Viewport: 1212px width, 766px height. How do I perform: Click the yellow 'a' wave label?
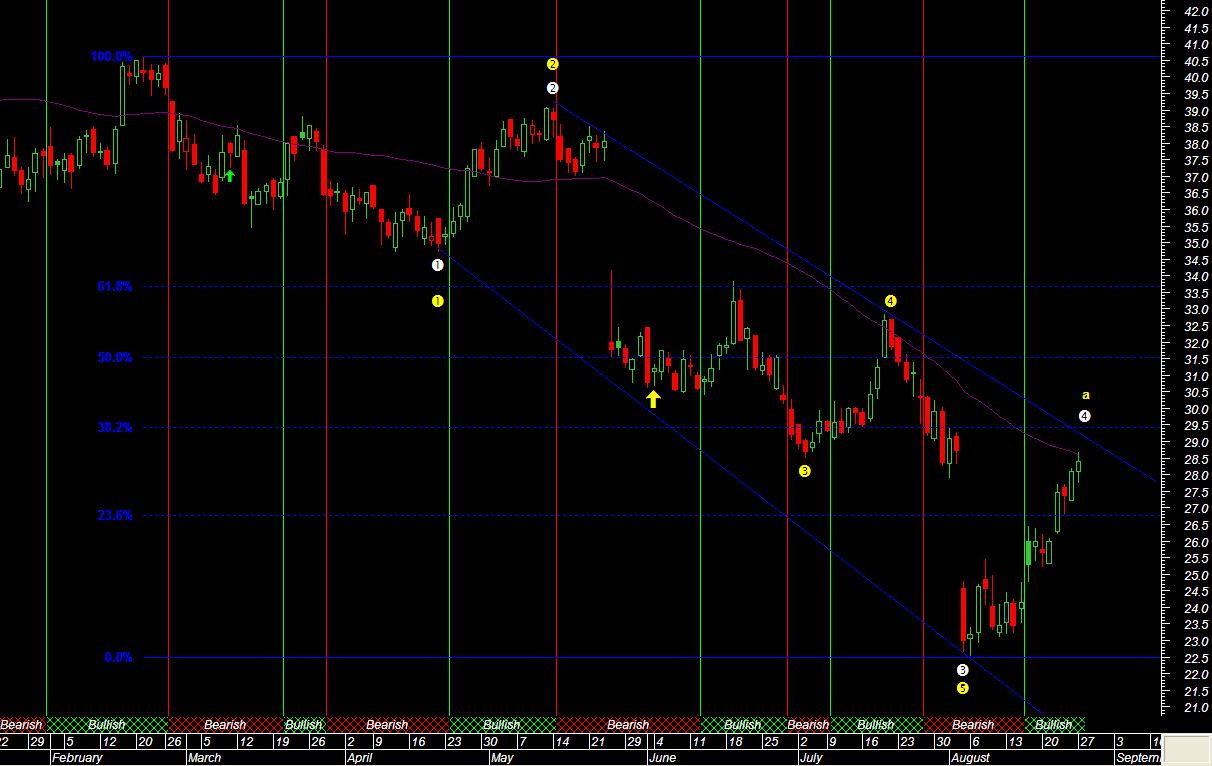point(1086,395)
